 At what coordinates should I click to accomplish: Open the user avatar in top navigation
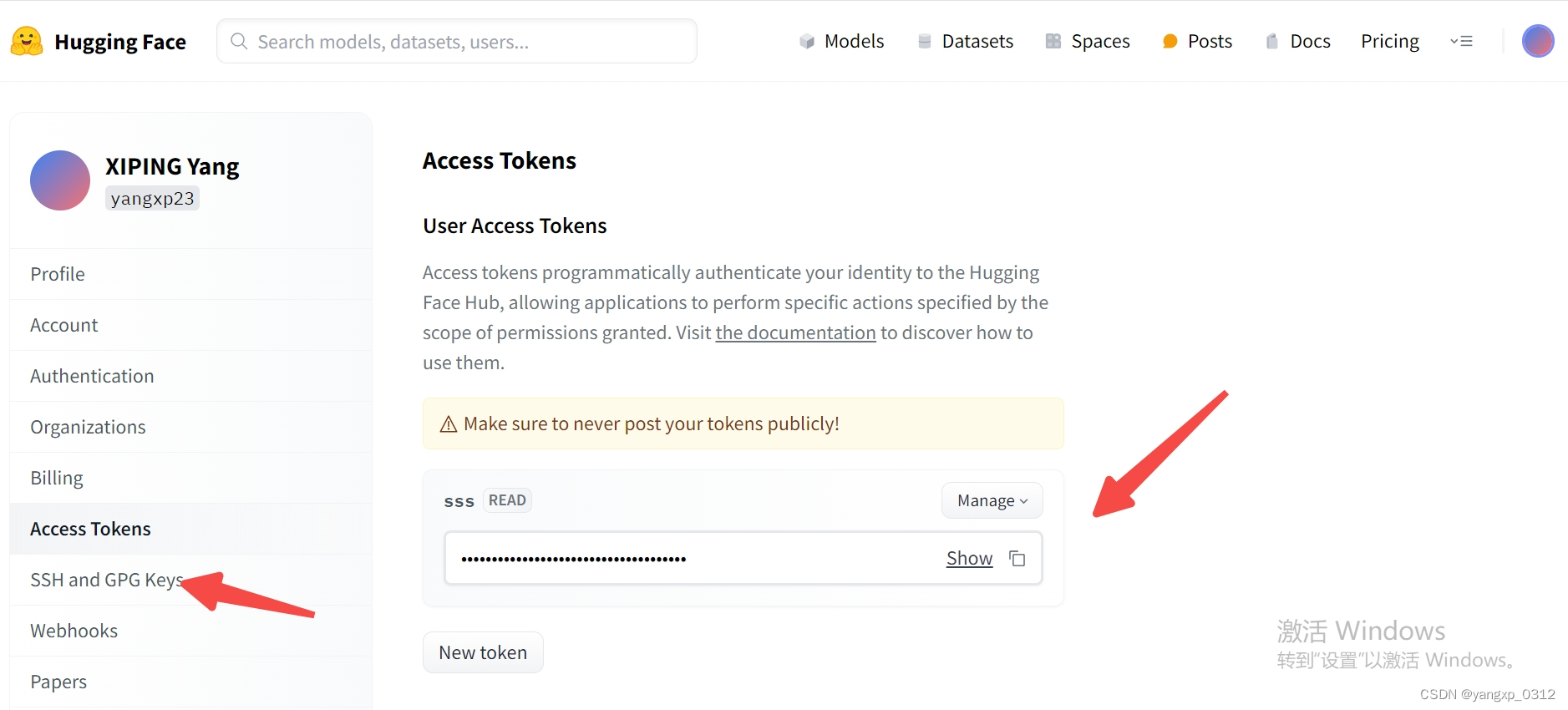point(1537,41)
